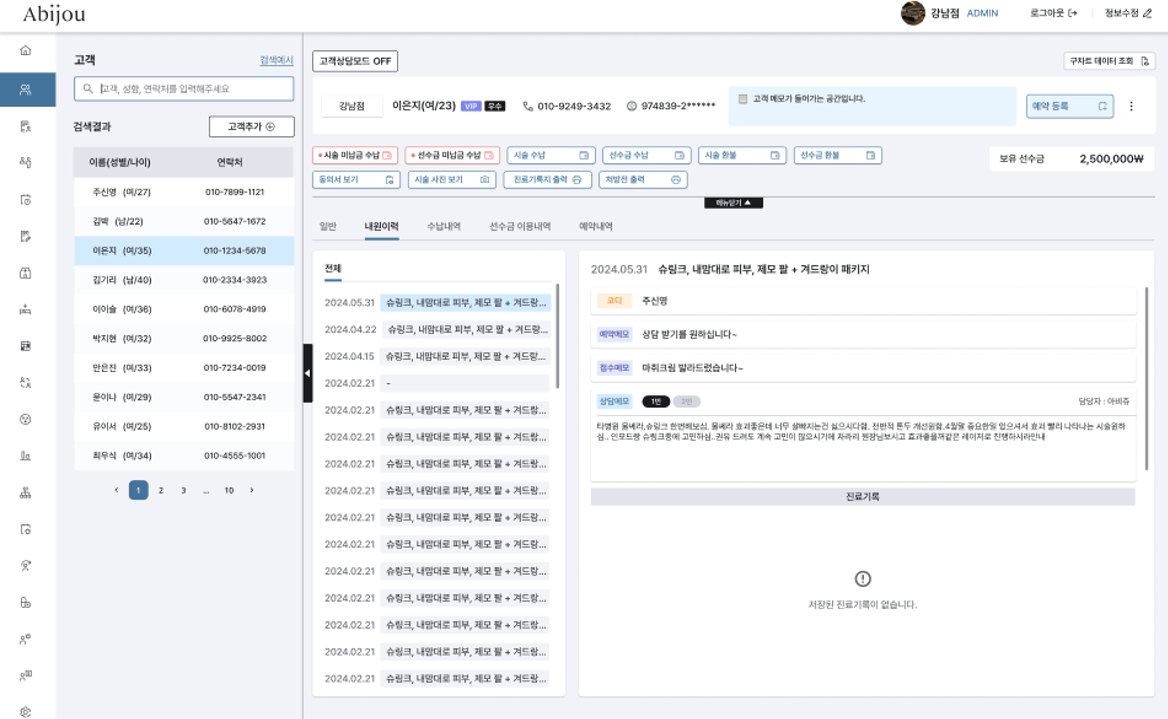Toggle 고객상담모드 OFF button

tap(355, 61)
